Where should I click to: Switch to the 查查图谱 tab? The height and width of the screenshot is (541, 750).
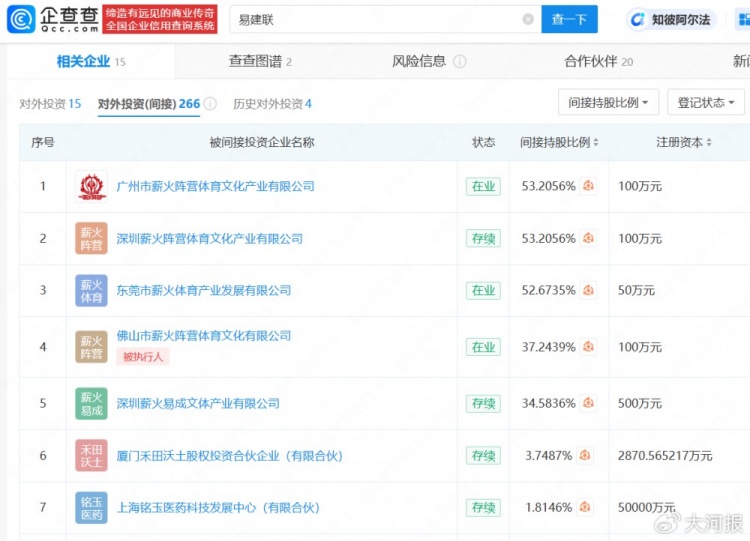(x=260, y=61)
